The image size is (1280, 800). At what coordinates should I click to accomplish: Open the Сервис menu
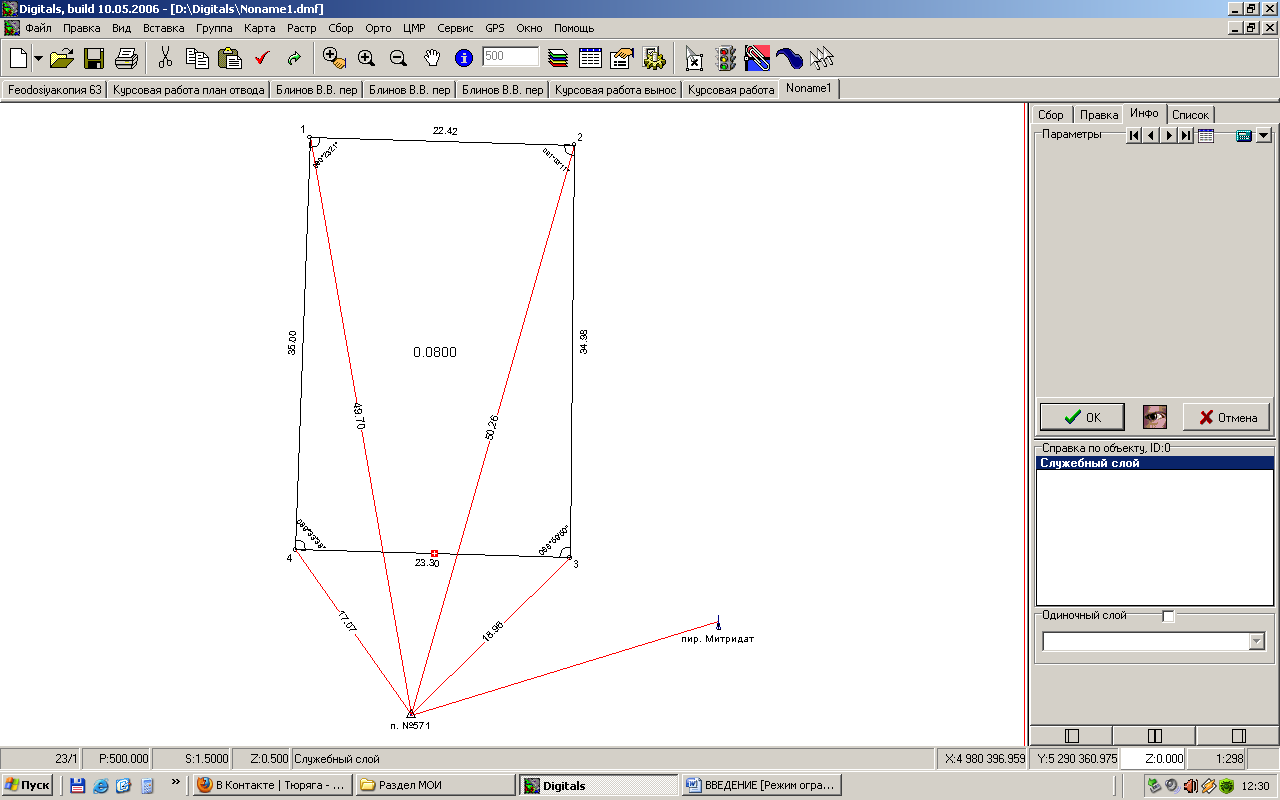pos(455,28)
